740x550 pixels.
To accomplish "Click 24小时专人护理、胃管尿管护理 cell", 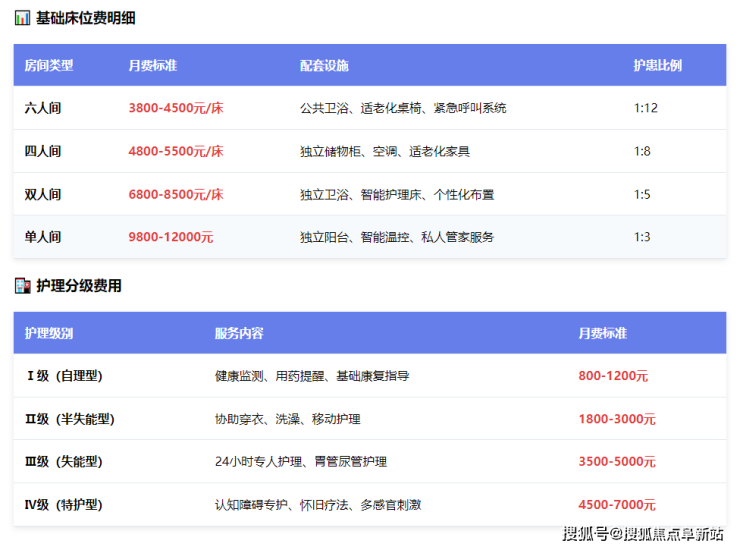I will pos(301,461).
